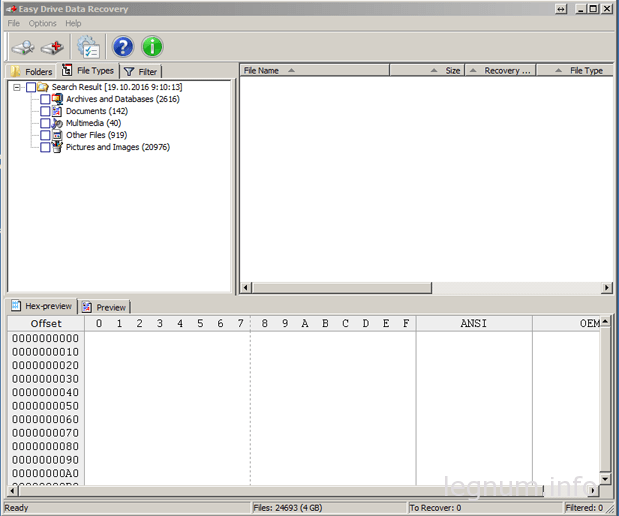Check the Search Result root checkbox
This screenshot has height=516, width=619.
[31, 87]
